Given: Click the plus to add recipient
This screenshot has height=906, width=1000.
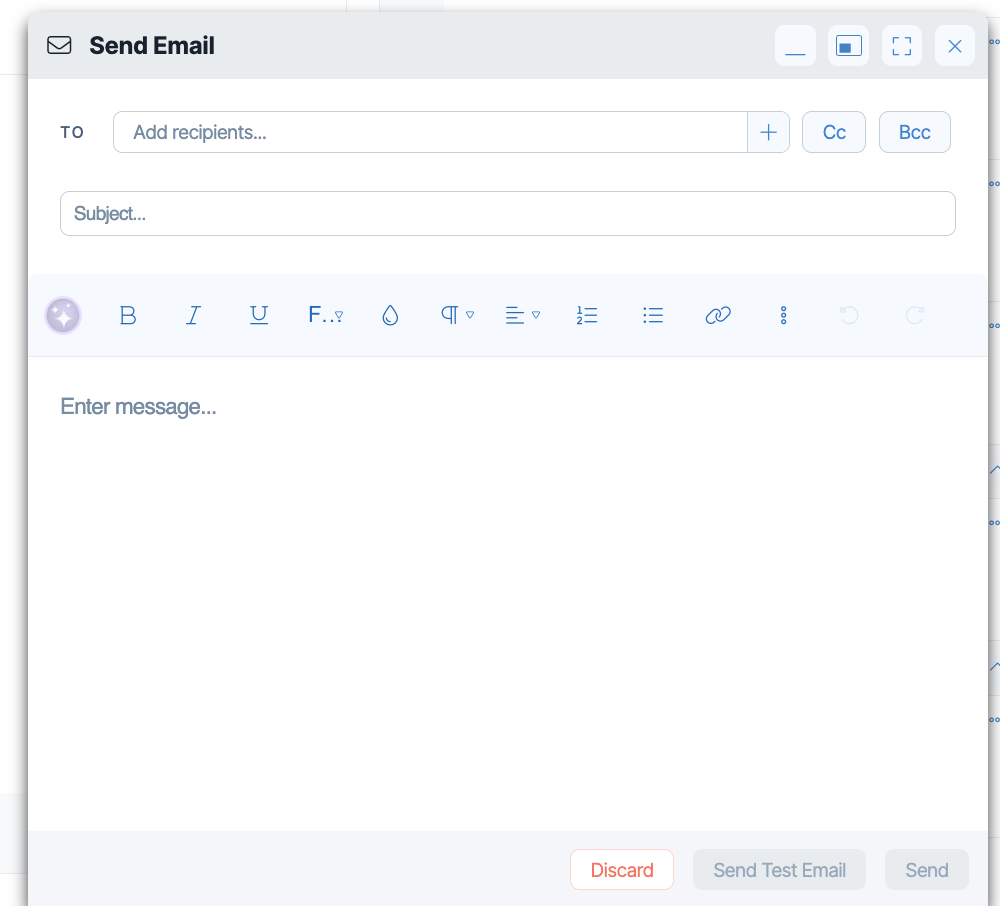Looking at the screenshot, I should pyautogui.click(x=768, y=132).
